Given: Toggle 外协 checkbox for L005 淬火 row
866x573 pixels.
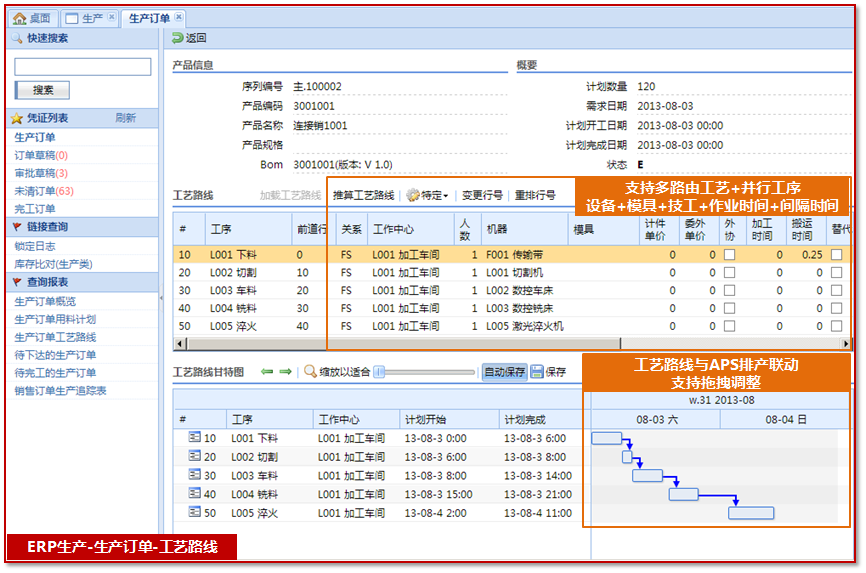Looking at the screenshot, I should point(730,326).
